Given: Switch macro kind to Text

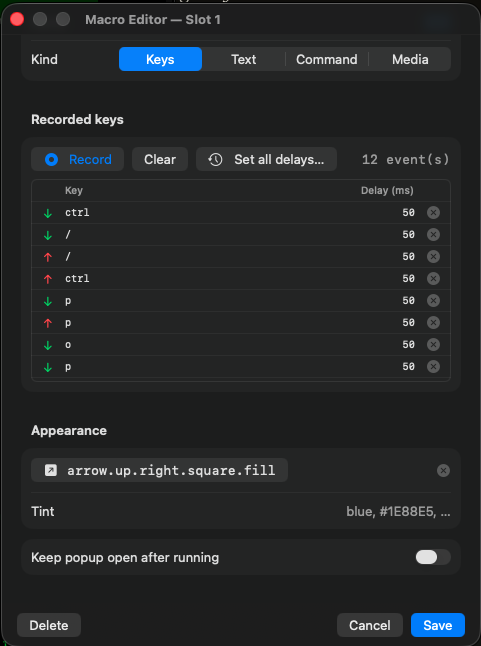Looking at the screenshot, I should [243, 59].
